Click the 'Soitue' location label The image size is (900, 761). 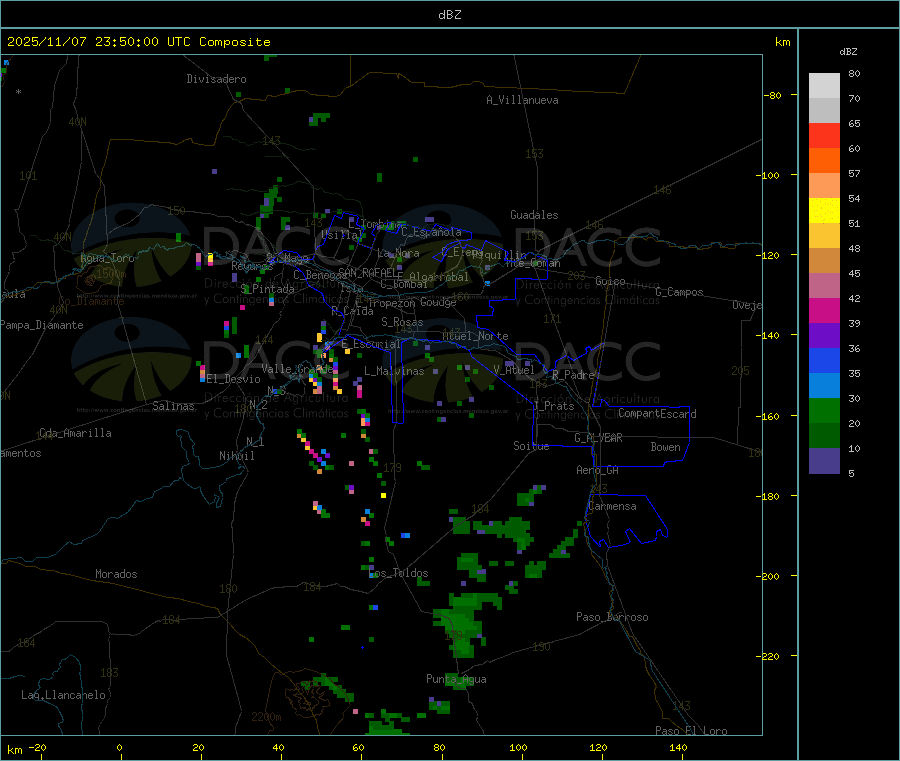pos(531,446)
